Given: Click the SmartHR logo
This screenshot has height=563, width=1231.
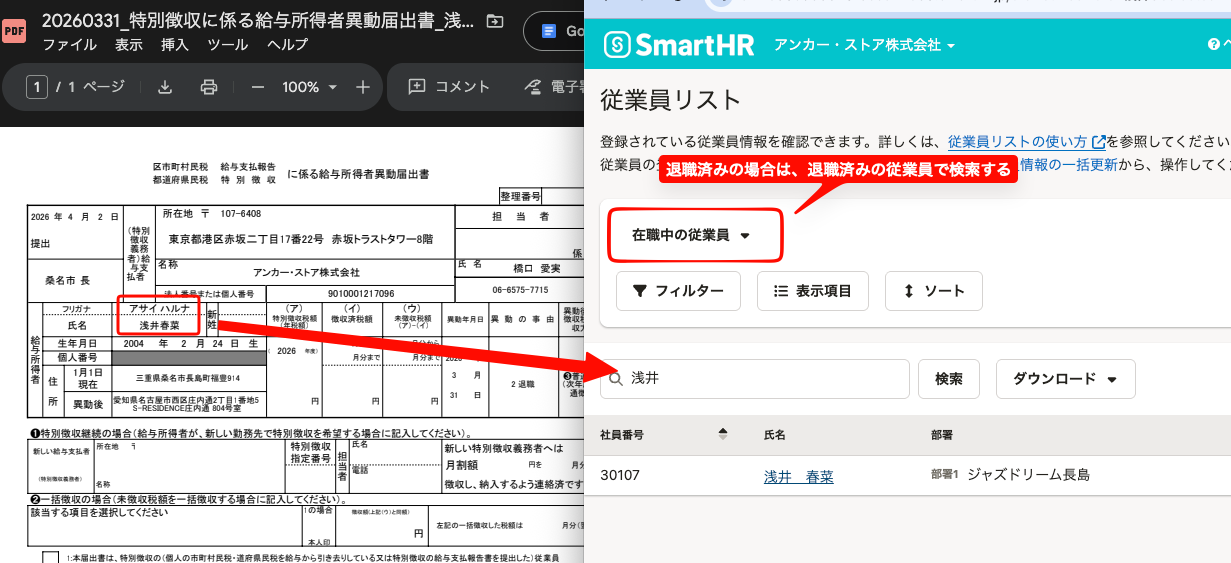Looking at the screenshot, I should tap(678, 45).
